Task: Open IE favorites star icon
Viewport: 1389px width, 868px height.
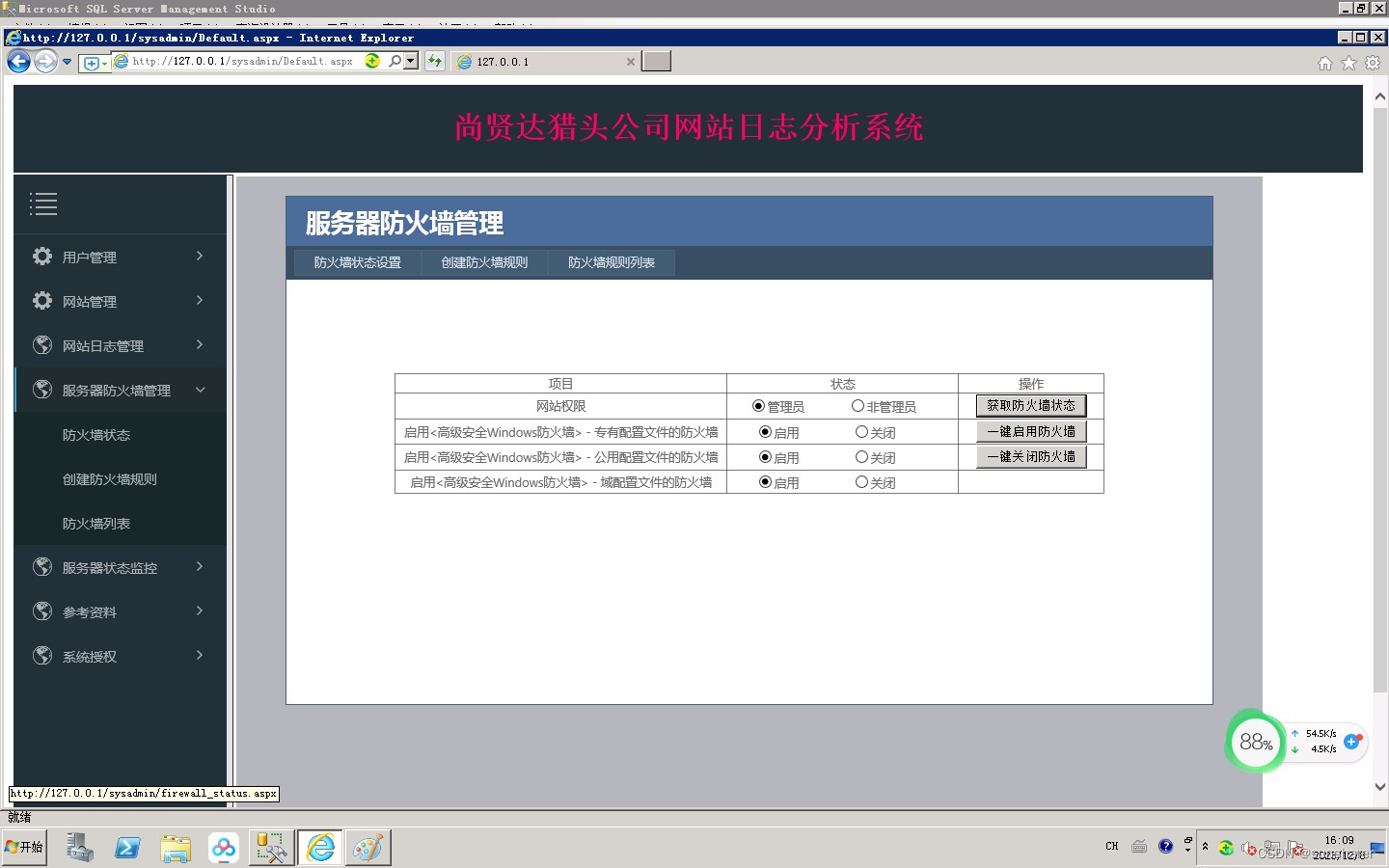Action: click(1348, 63)
